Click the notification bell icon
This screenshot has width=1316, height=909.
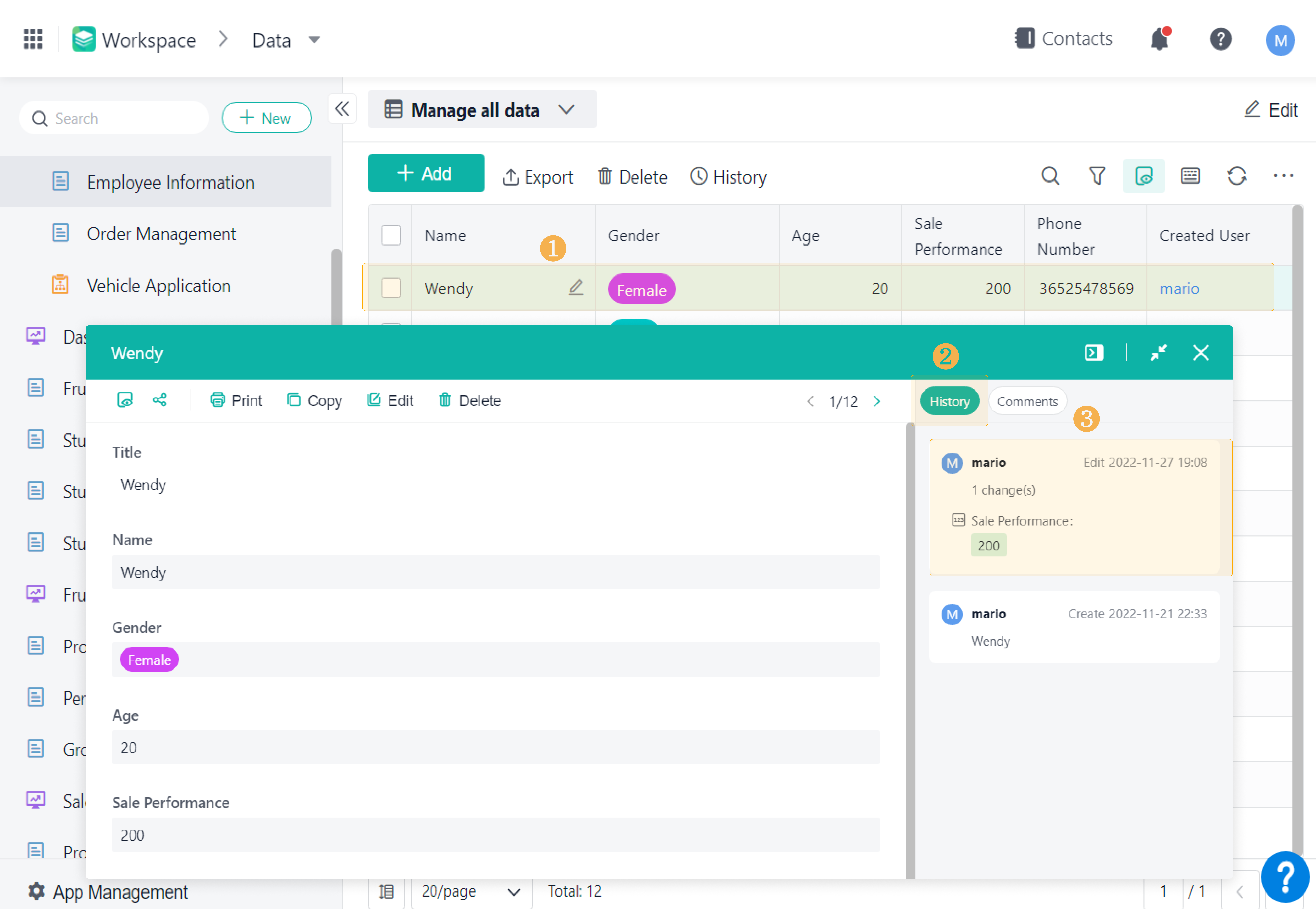click(x=1159, y=39)
